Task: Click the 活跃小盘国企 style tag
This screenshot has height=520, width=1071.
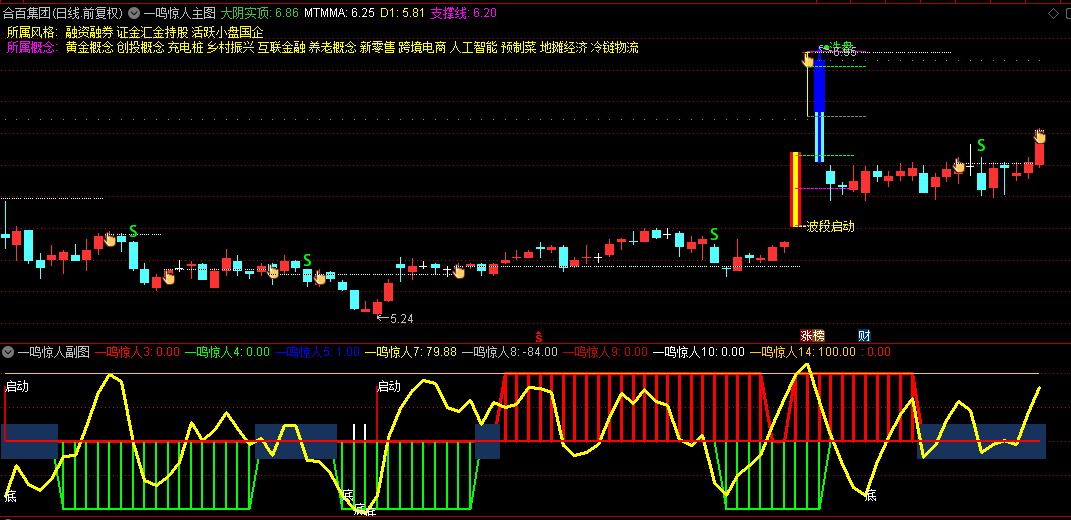Action: point(227,32)
